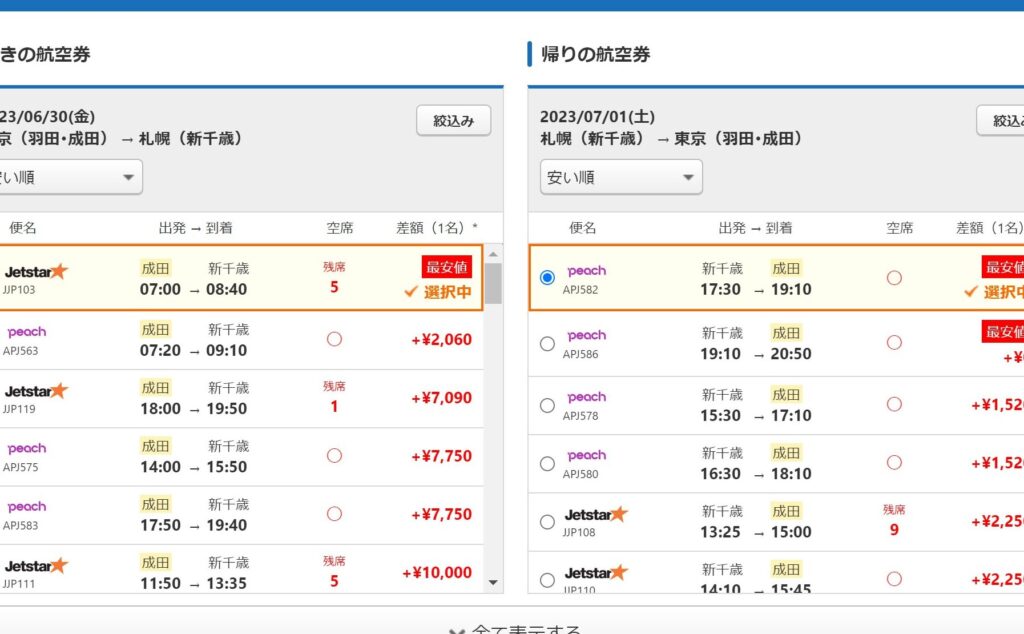Viewport: 1024px width, 634px height.
Task: Click the Jetstar logo for flight JJP111
Action: [36, 565]
